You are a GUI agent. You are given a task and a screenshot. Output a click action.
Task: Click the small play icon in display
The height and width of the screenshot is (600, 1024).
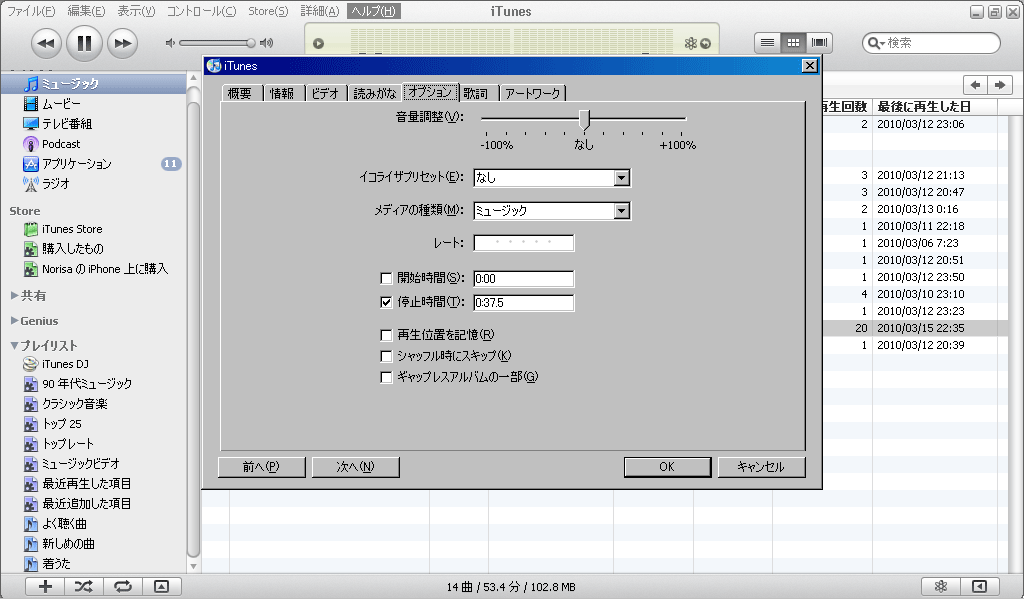pyautogui.click(x=318, y=44)
